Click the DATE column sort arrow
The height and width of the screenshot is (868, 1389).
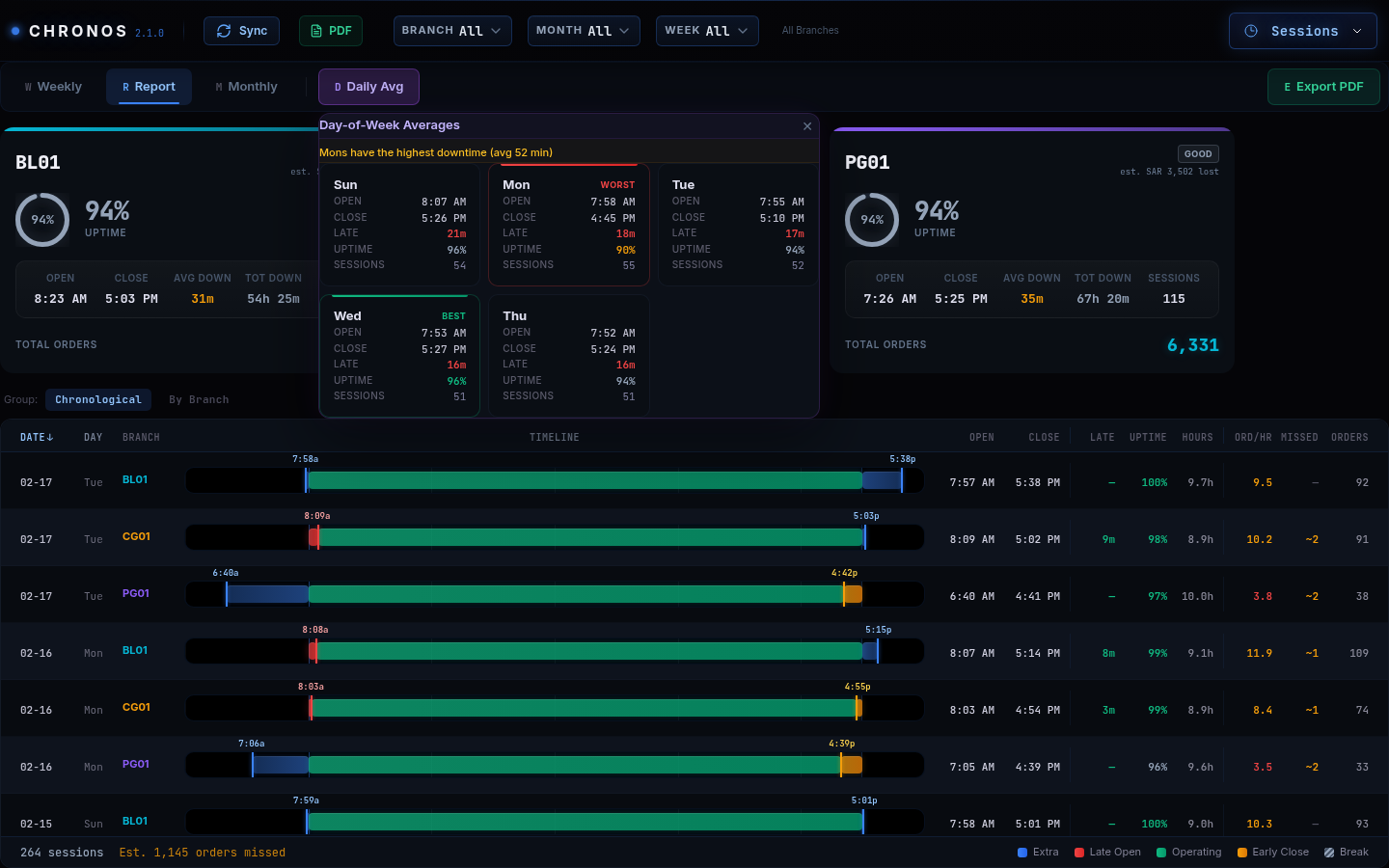(50, 438)
